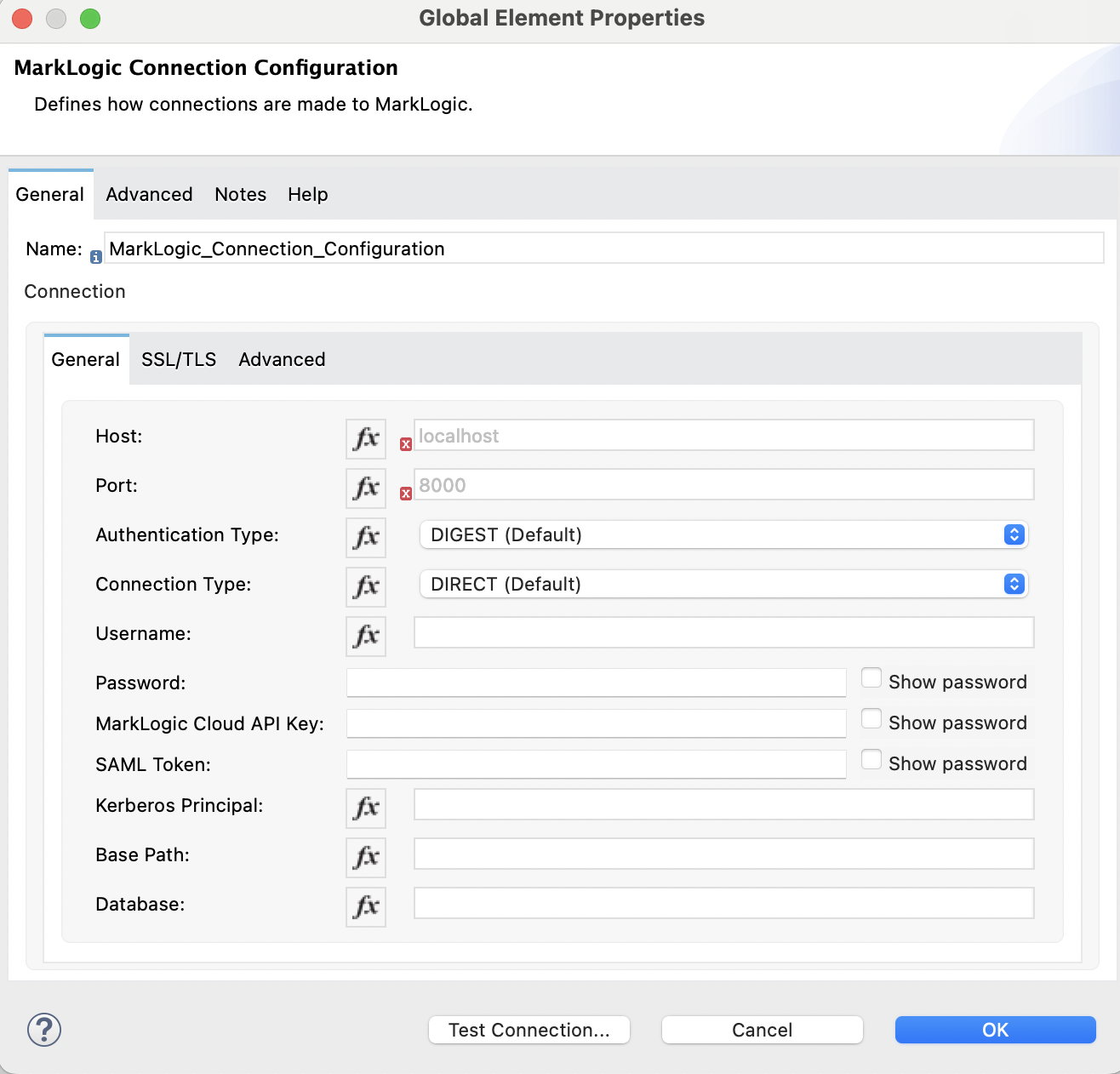The height and width of the screenshot is (1074, 1120).
Task: Click into the Name text field
Action: 603,249
